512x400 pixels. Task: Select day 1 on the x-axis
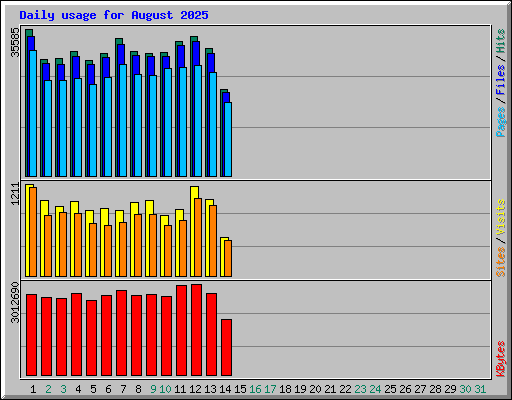point(33,389)
